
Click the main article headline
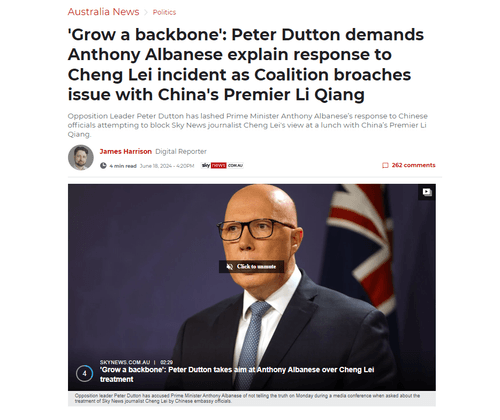coord(246,64)
